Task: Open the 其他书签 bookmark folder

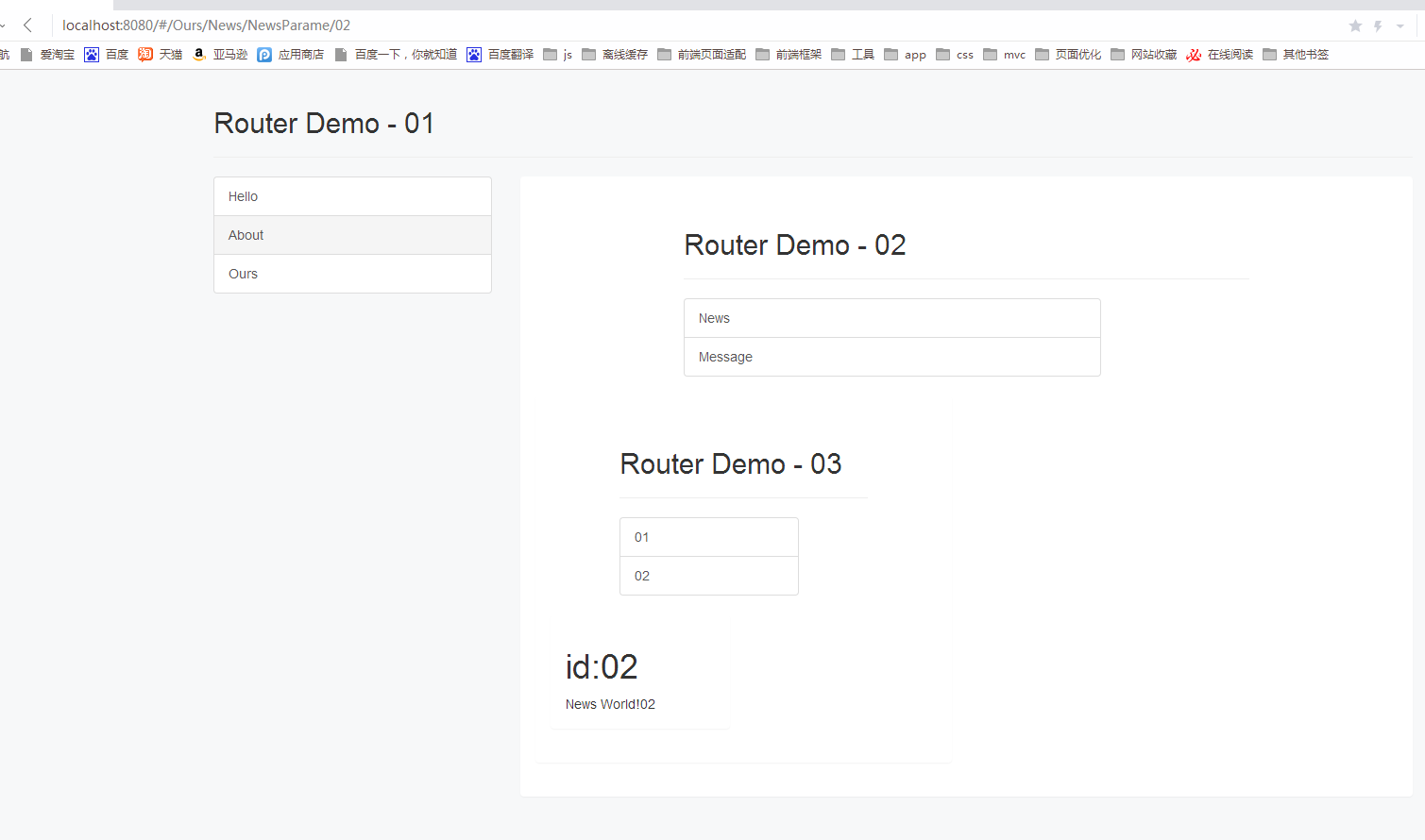Action: 1296,55
